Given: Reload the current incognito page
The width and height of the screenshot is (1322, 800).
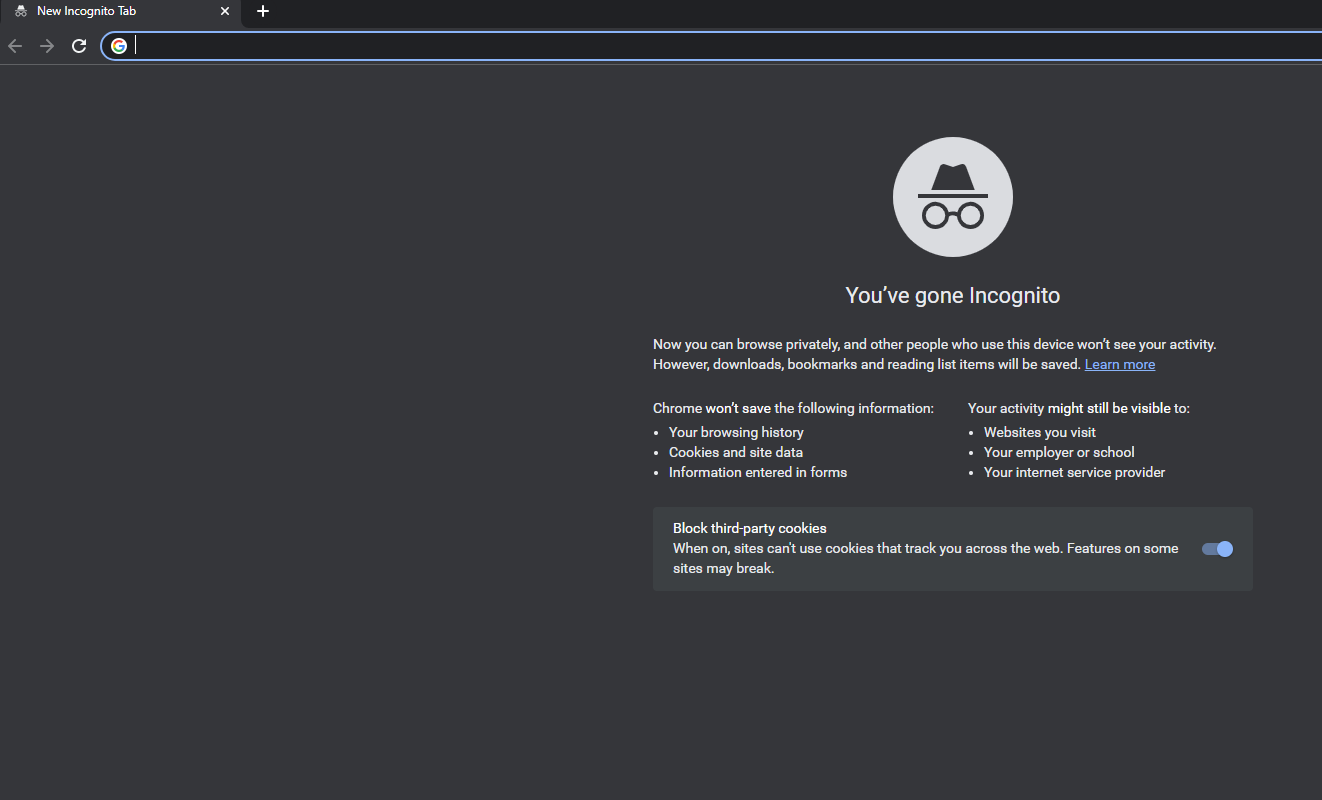Looking at the screenshot, I should tap(79, 45).
